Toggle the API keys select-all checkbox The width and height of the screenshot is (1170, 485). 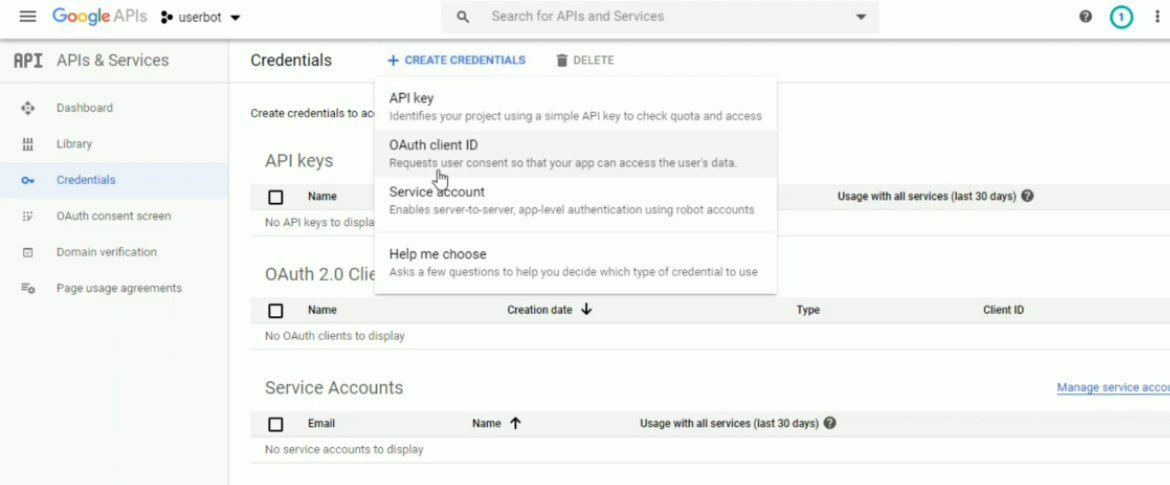pyautogui.click(x=276, y=197)
